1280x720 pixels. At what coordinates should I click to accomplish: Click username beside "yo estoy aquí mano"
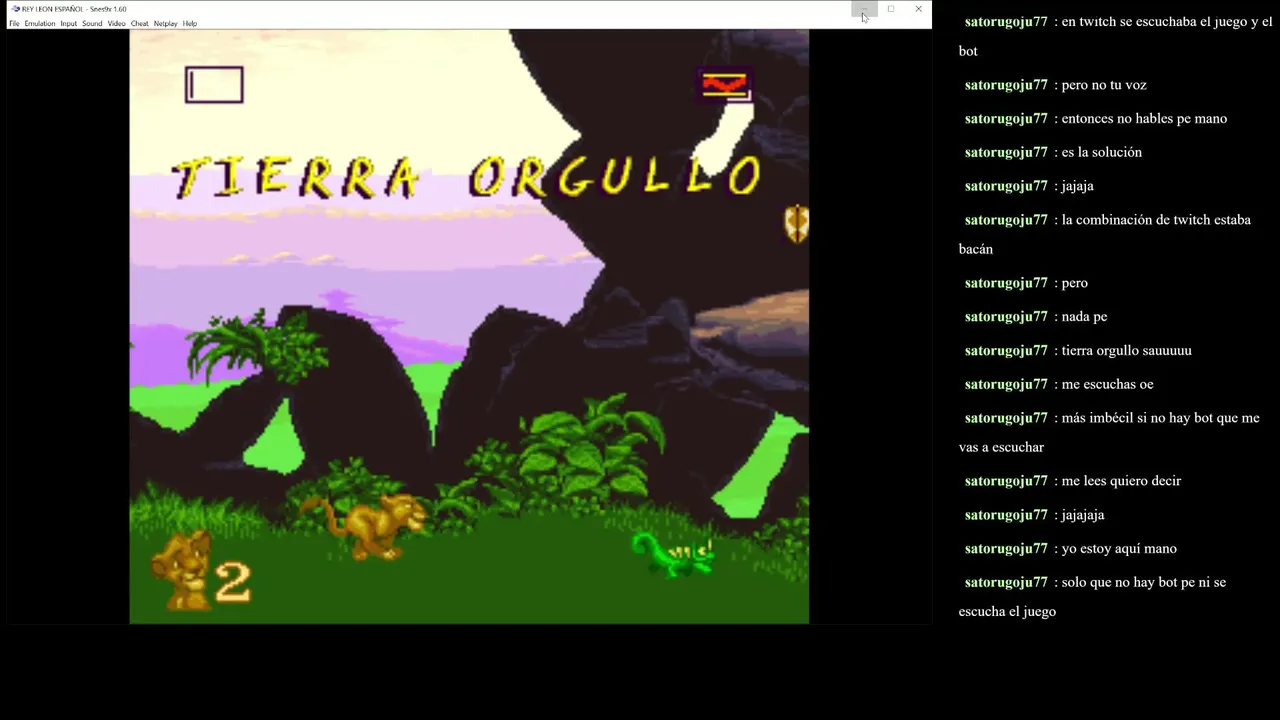tap(1006, 549)
